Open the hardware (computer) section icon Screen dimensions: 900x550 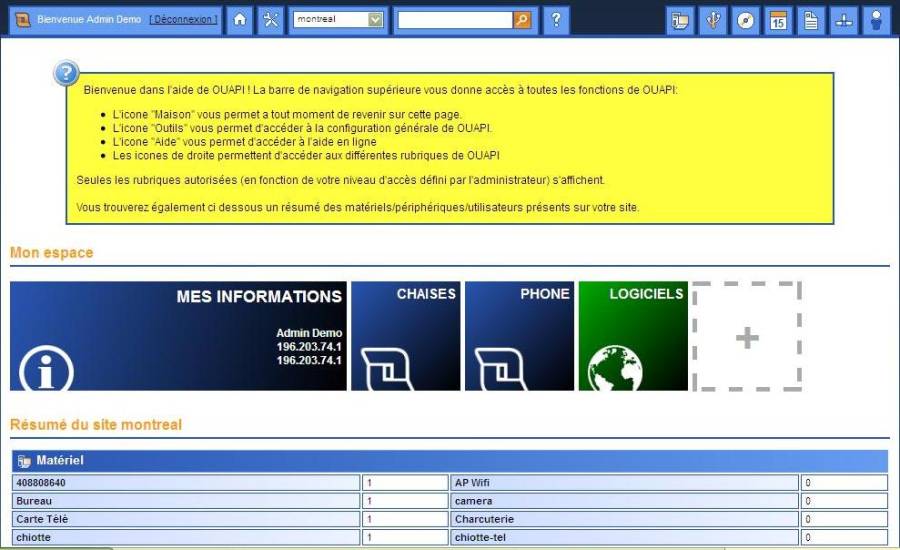pos(680,21)
